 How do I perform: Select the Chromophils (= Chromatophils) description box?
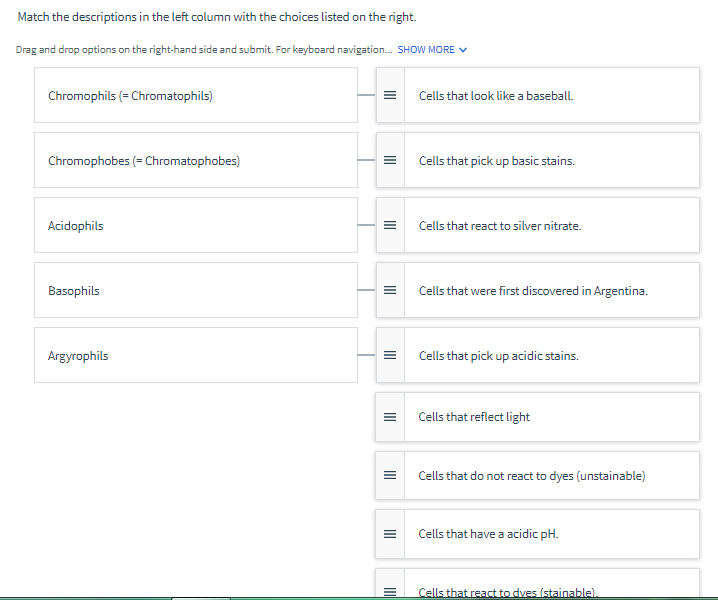(x=196, y=95)
